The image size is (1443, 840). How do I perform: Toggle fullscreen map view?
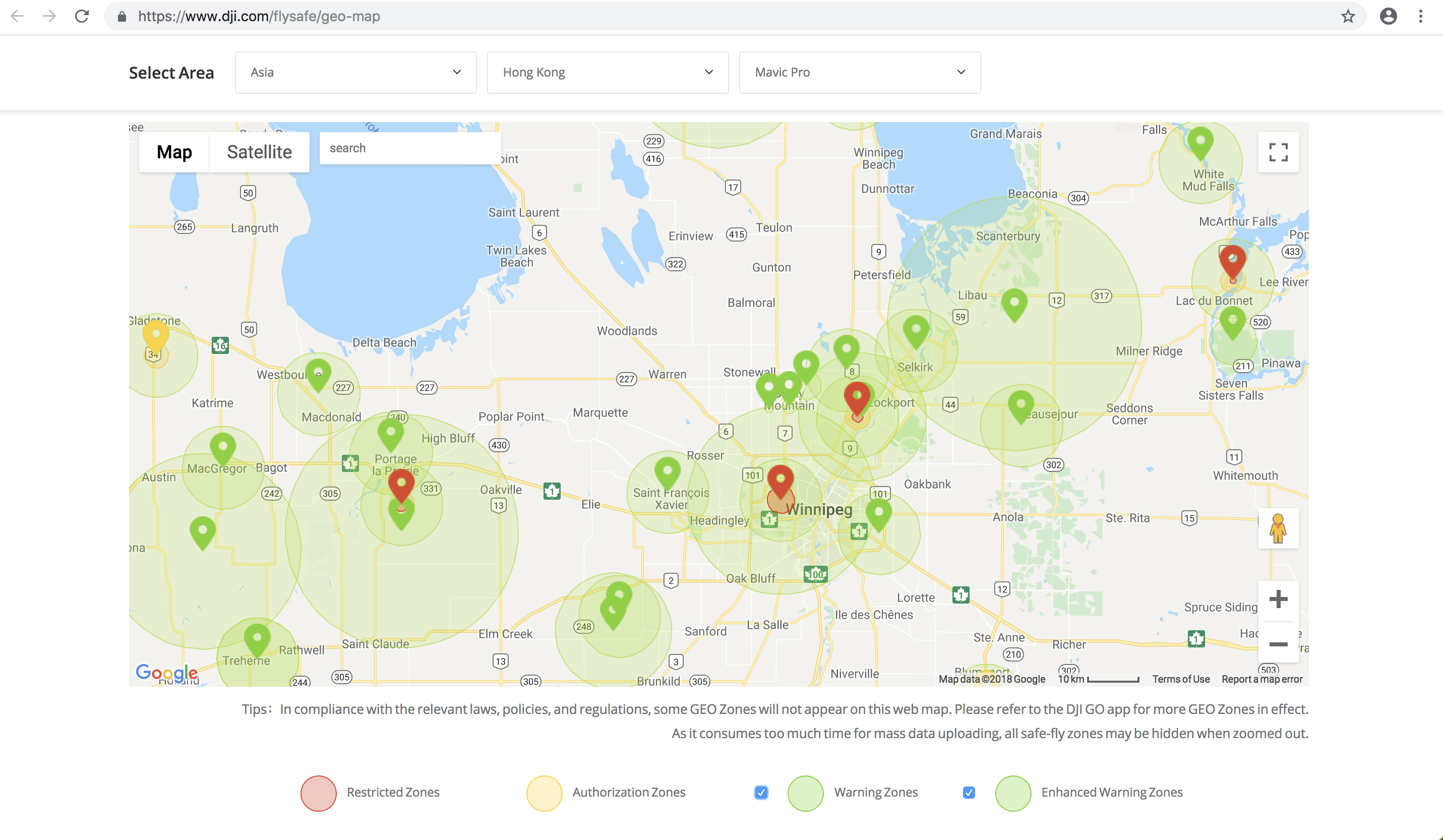pos(1278,152)
